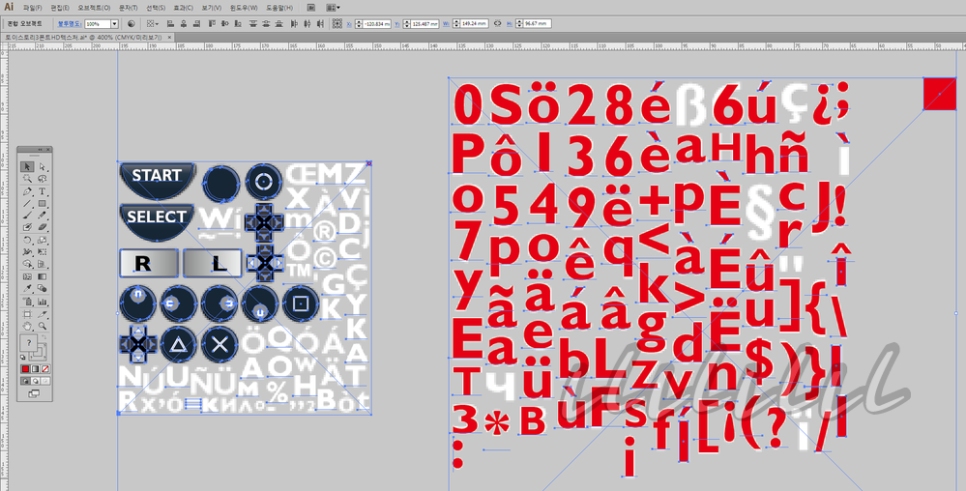
Task: Select the Pen tool
Action: click(26, 191)
